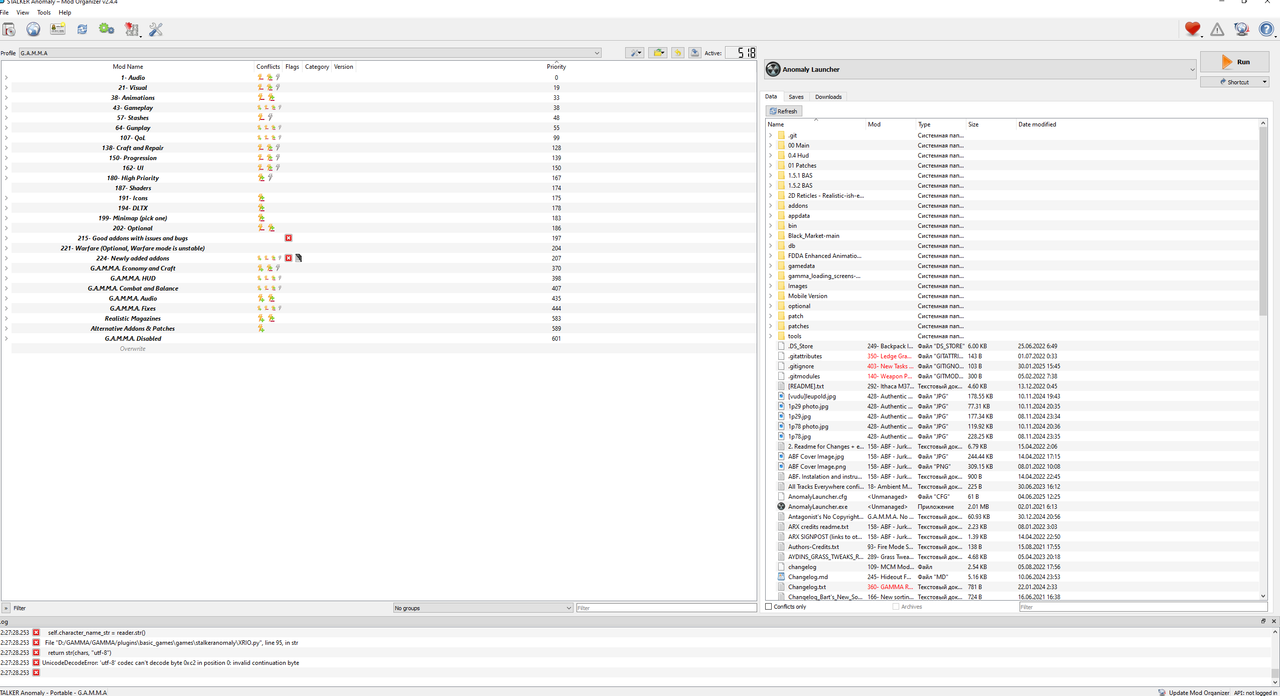Click the blue Refresh toolbar icon
1280x696 pixels.
(x=82, y=30)
